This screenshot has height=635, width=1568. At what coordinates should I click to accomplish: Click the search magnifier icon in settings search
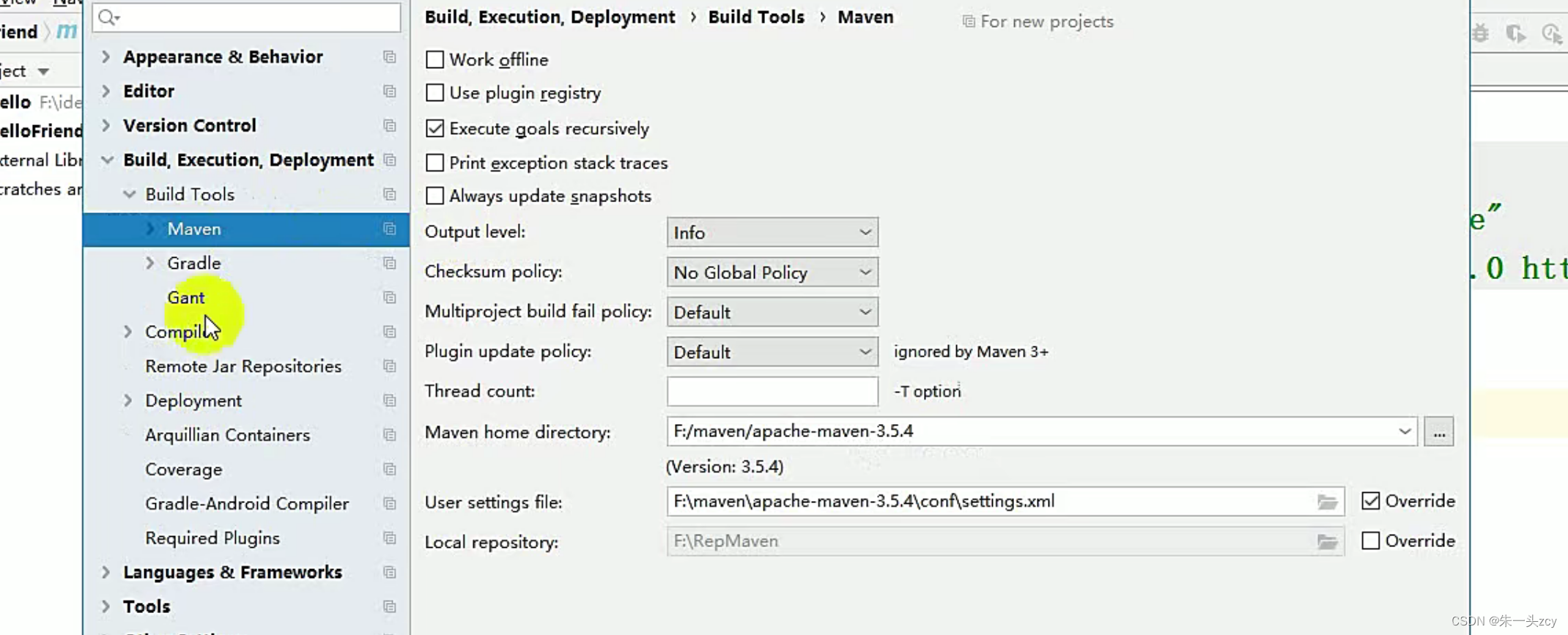(108, 17)
